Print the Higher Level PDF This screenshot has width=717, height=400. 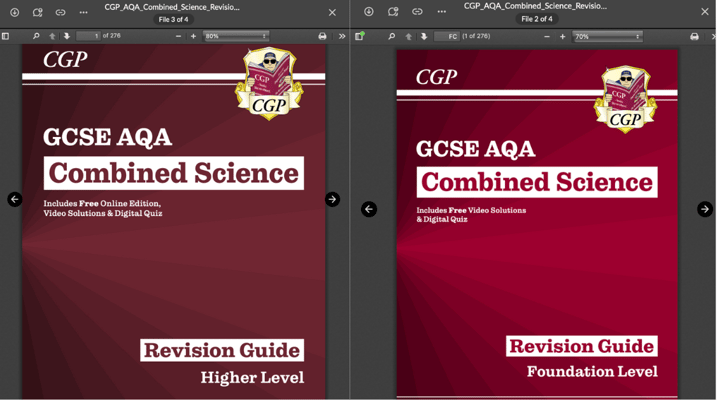(x=322, y=36)
